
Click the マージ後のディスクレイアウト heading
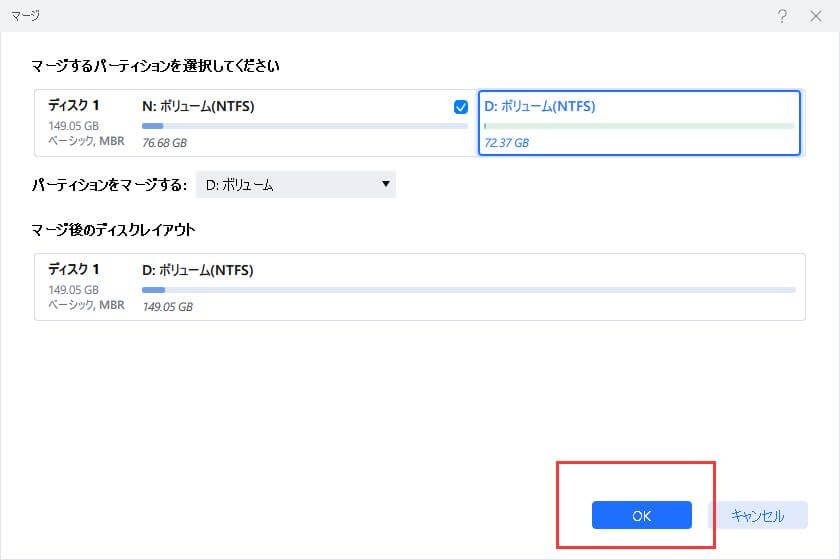[x=113, y=230]
